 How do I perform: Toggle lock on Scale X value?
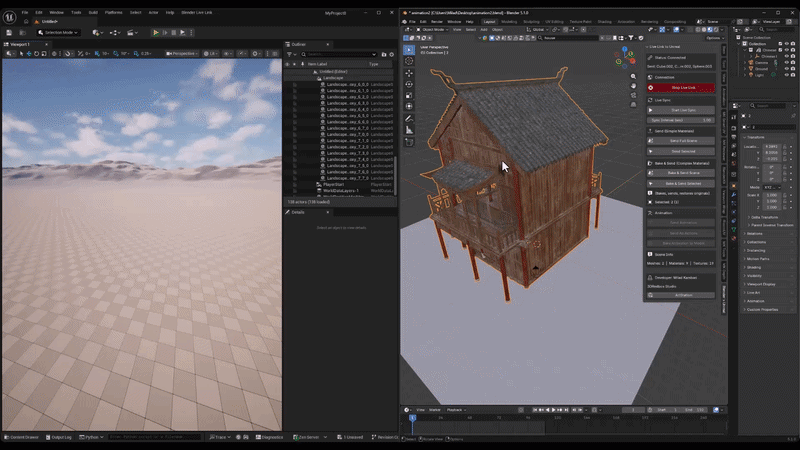pyautogui.click(x=785, y=195)
